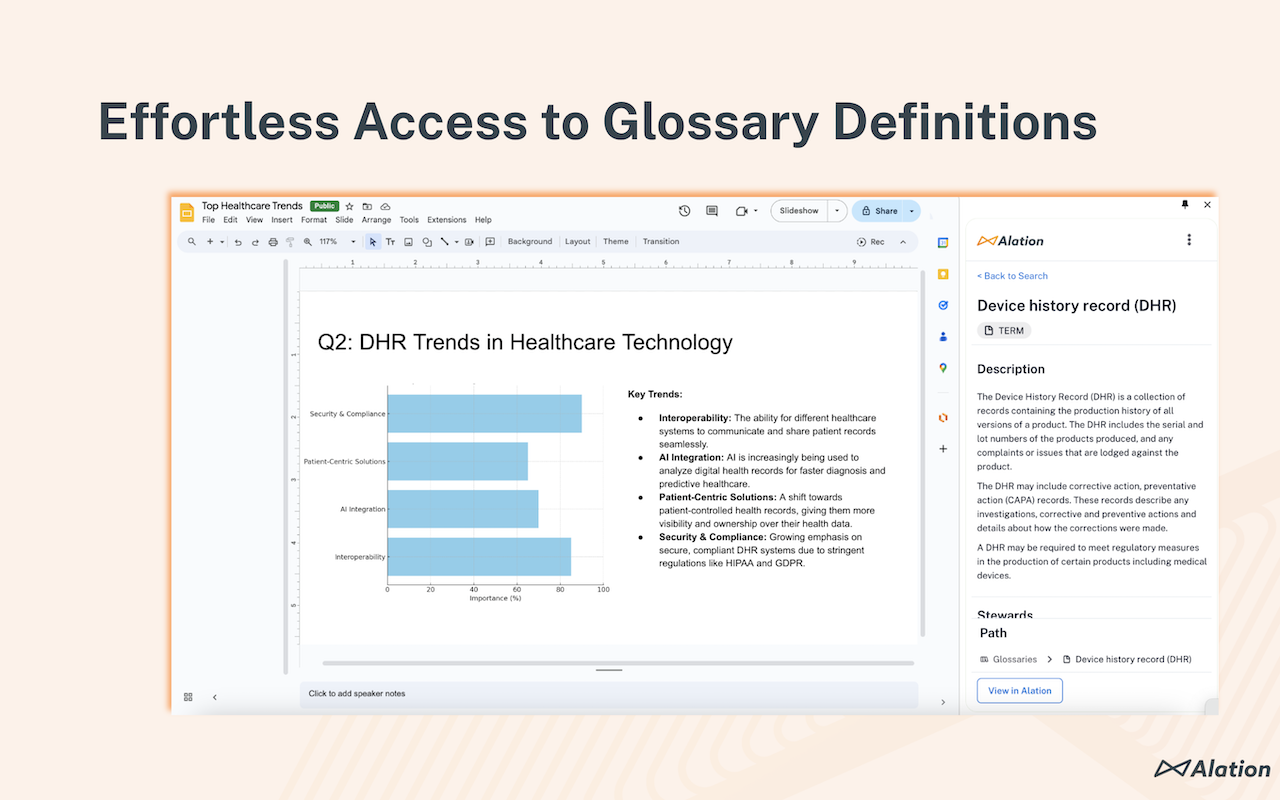Click the speaker notes field
This screenshot has width=1280, height=800.
tap(608, 694)
